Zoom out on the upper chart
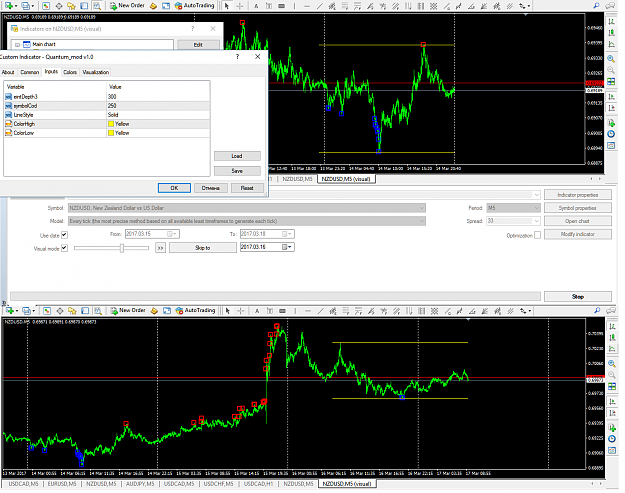Viewport: 625px width, 493px height. click(x=611, y=70)
